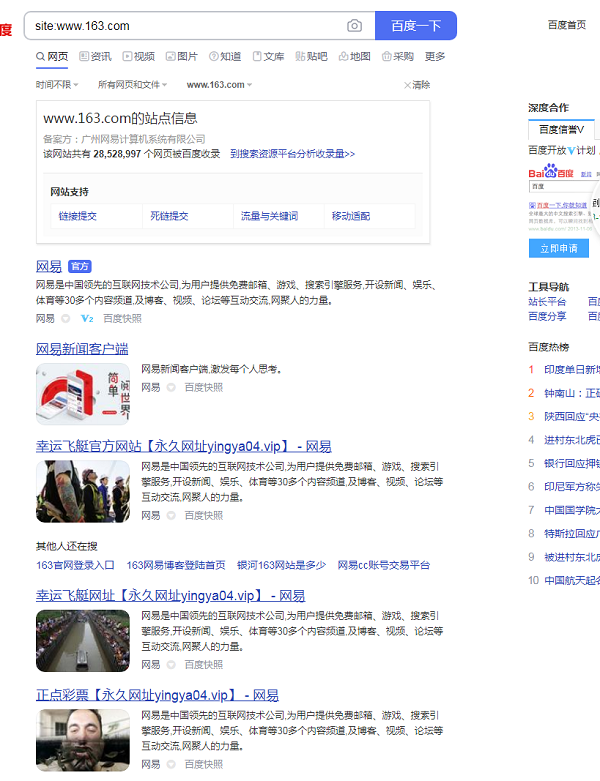Select the 网页 tab

[x=52, y=56]
